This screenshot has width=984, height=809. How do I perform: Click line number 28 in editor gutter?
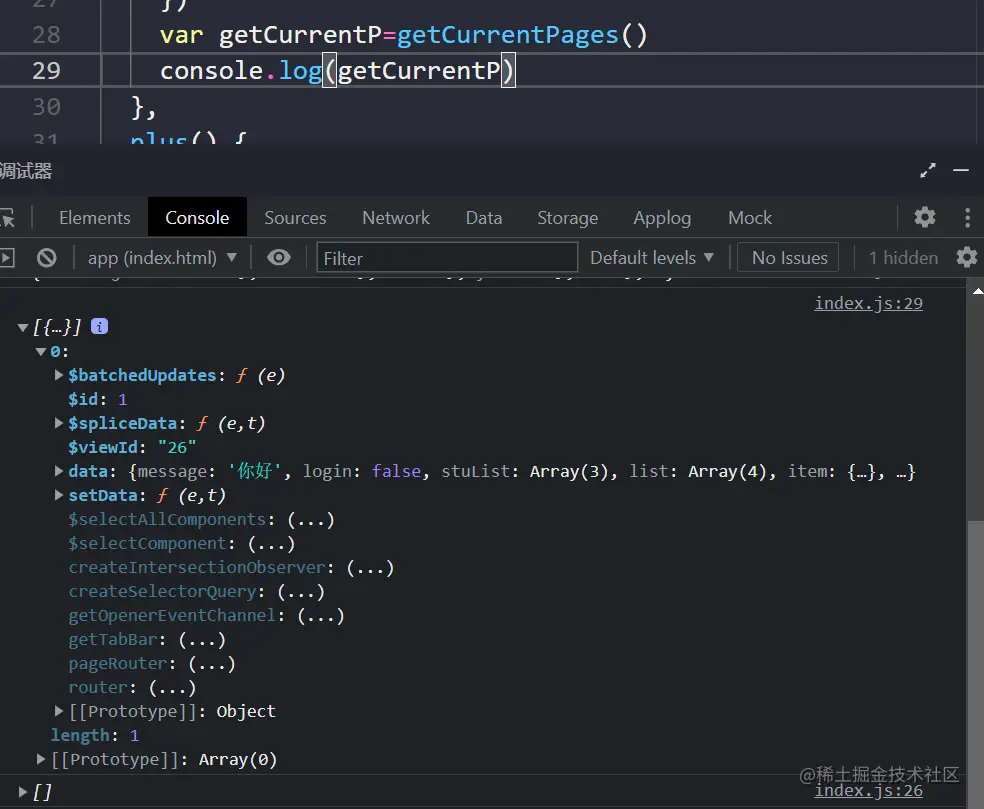46,35
